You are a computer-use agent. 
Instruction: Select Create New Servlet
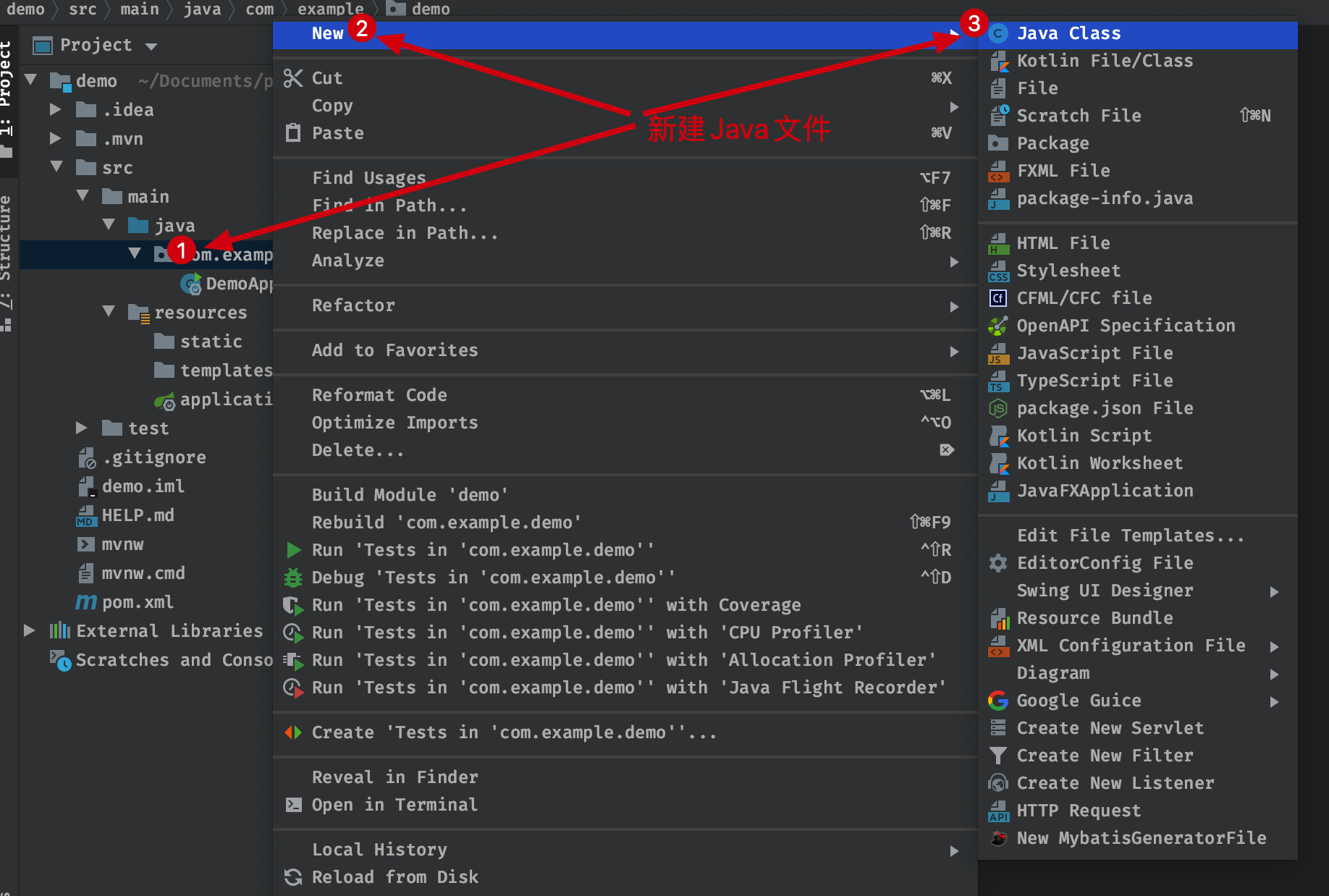(x=1138, y=728)
